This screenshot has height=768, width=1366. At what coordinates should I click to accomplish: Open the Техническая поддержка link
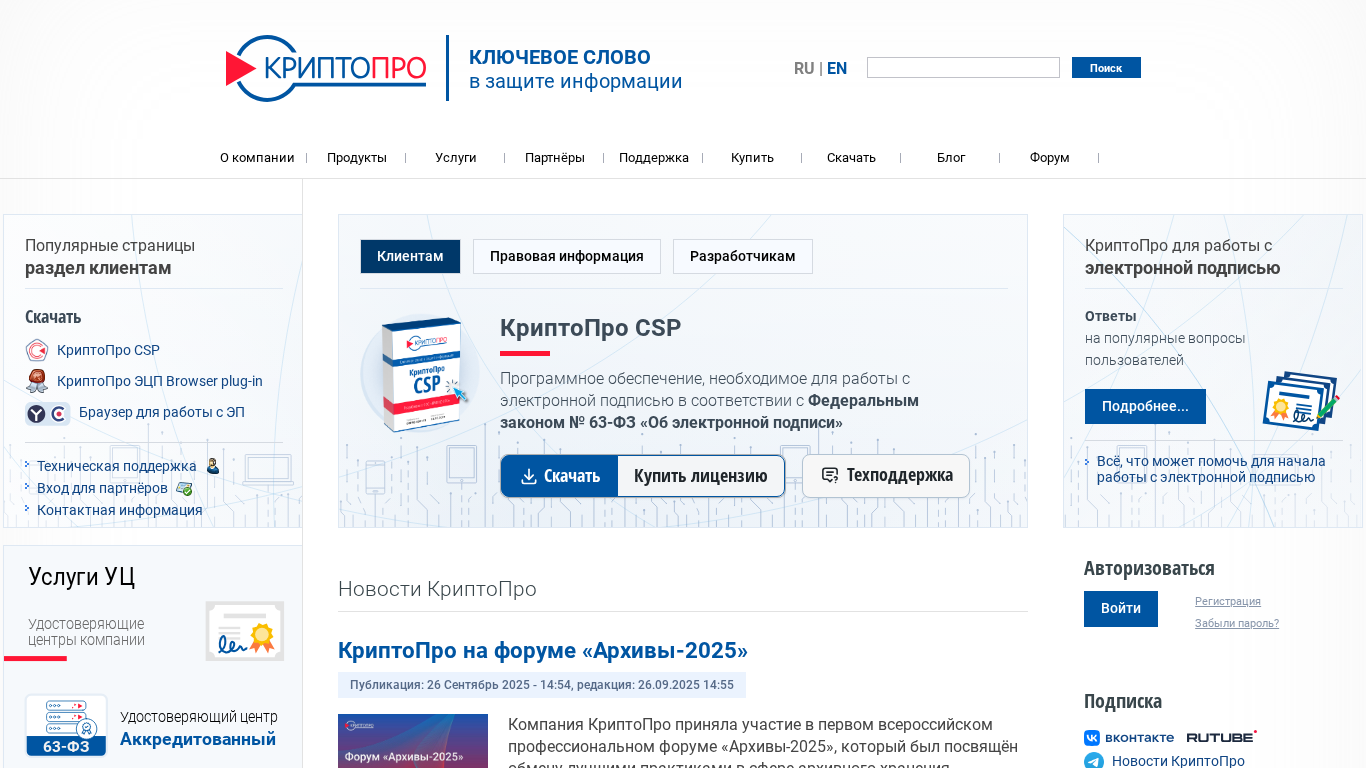117,466
